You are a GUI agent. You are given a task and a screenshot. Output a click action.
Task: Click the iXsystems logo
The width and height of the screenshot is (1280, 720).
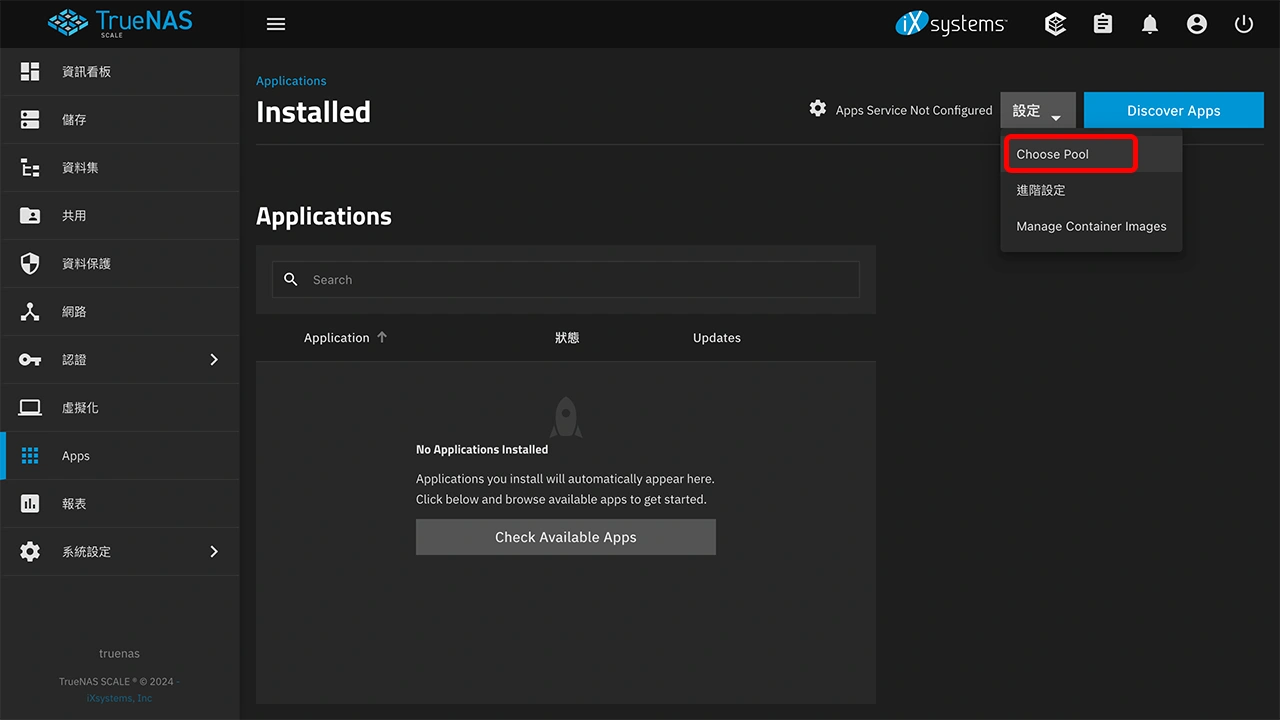951,24
